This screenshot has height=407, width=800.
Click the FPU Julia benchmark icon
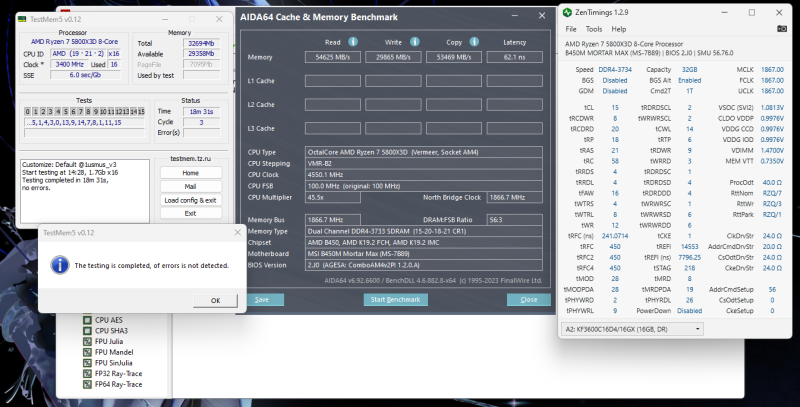[87, 341]
